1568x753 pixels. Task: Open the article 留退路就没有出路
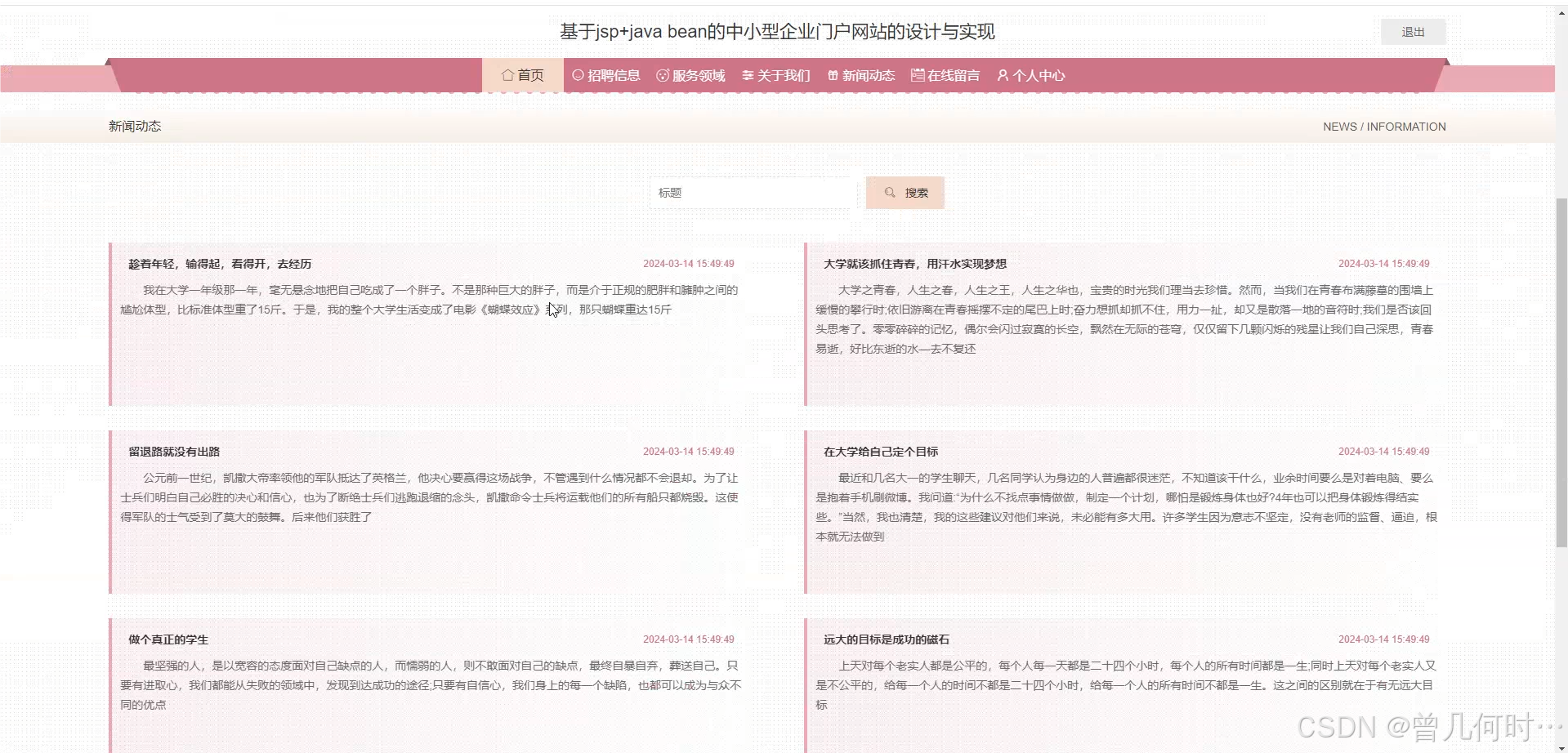(172, 451)
